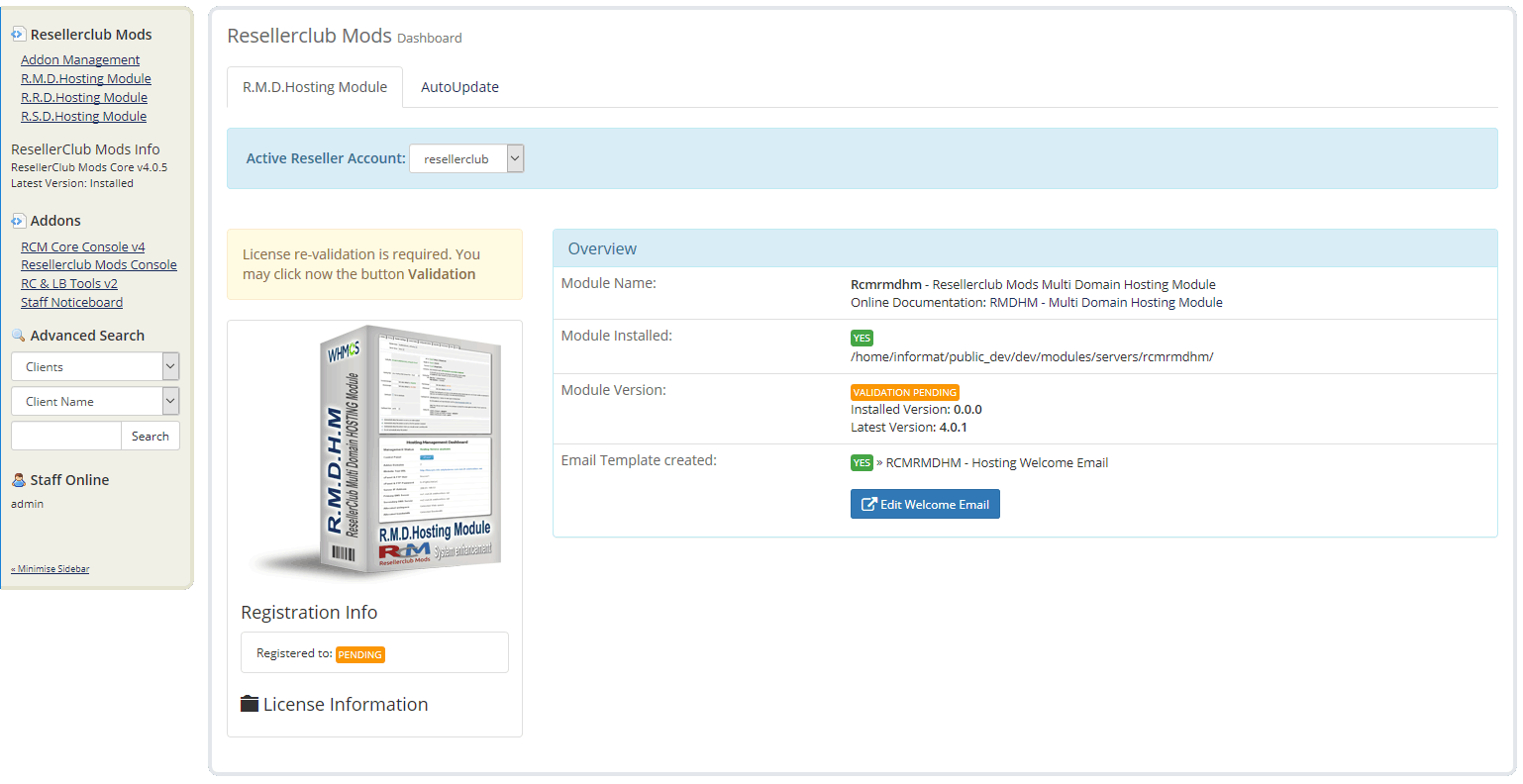Click the License Information folder icon
Screen dimensions: 1523x784
click(250, 704)
